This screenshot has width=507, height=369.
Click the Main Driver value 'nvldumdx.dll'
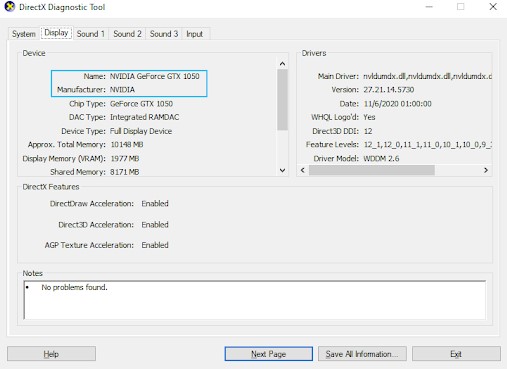428,76
